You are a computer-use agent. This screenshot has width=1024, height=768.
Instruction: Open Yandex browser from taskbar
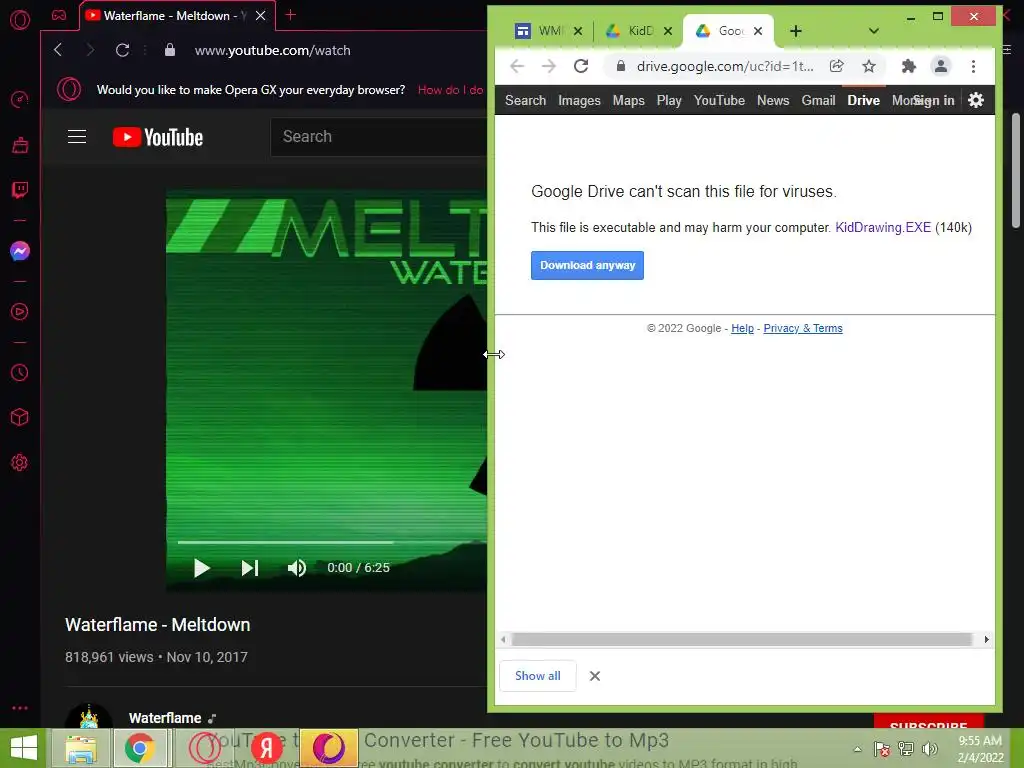click(266, 748)
